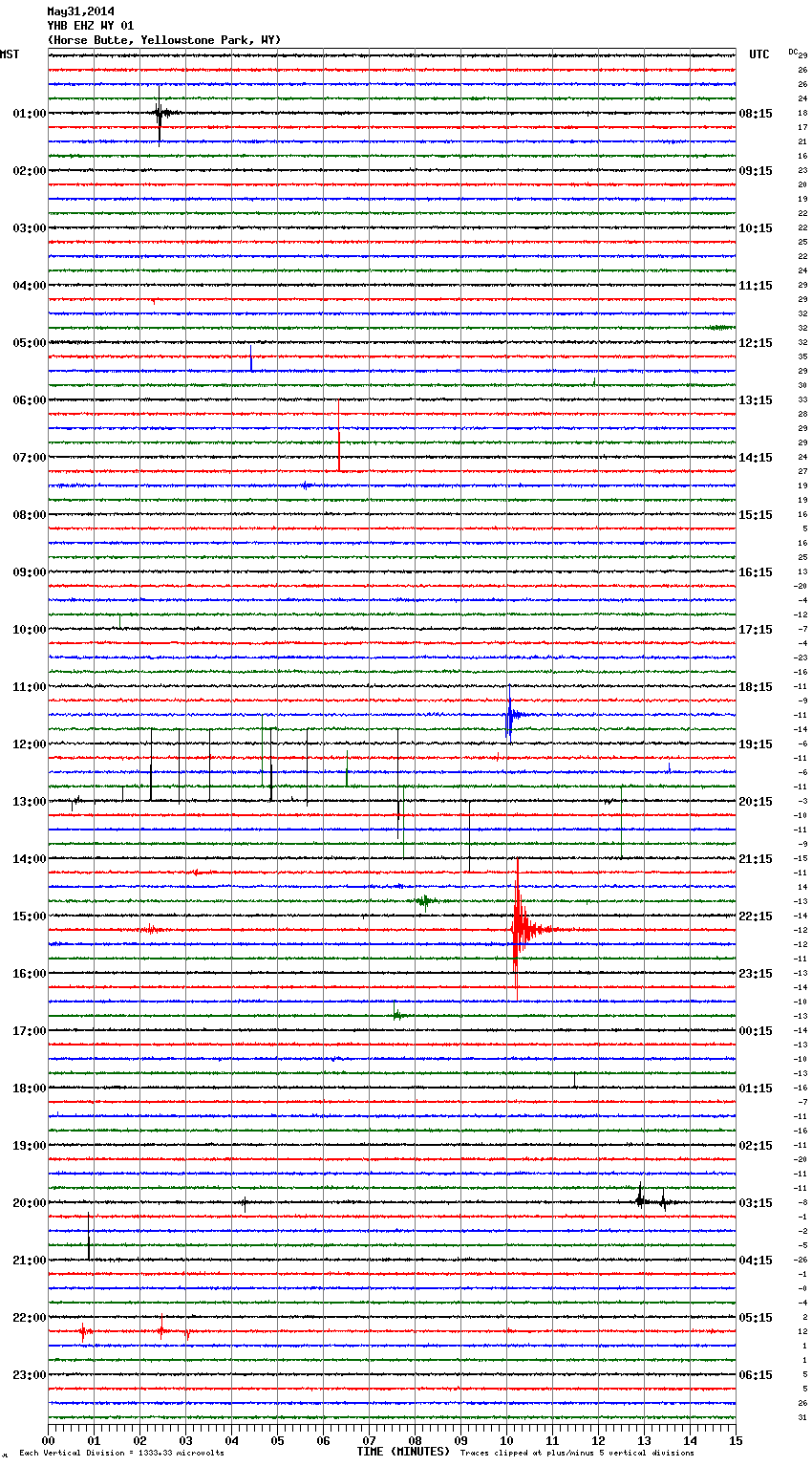Click the 20:15 UTC time label
The image size is (812, 1466).
point(756,802)
